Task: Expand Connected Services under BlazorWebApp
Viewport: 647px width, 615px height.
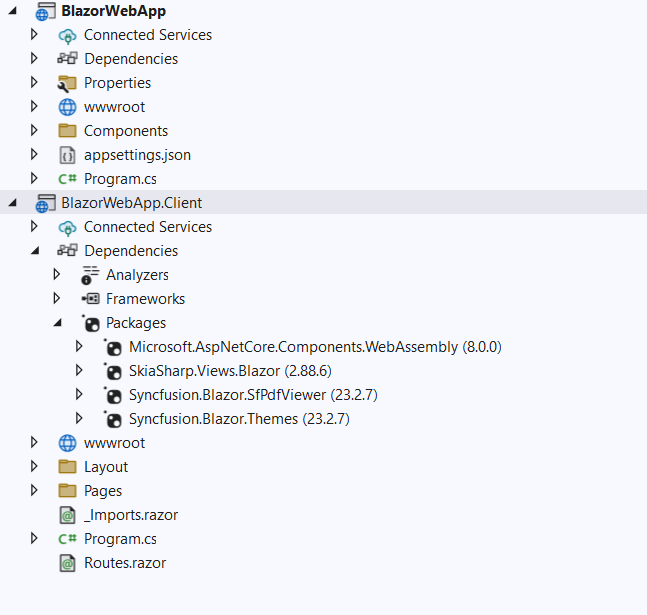Action: [34, 34]
